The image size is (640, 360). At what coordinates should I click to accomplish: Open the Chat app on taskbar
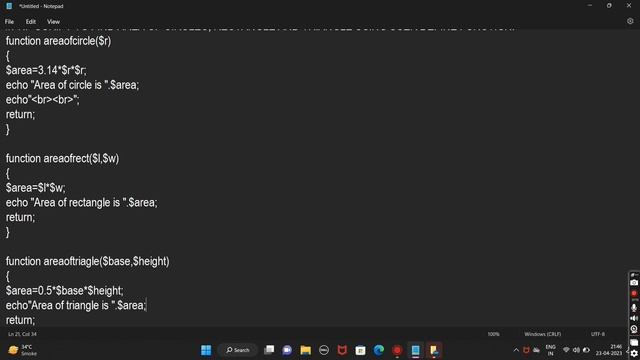tap(287, 350)
